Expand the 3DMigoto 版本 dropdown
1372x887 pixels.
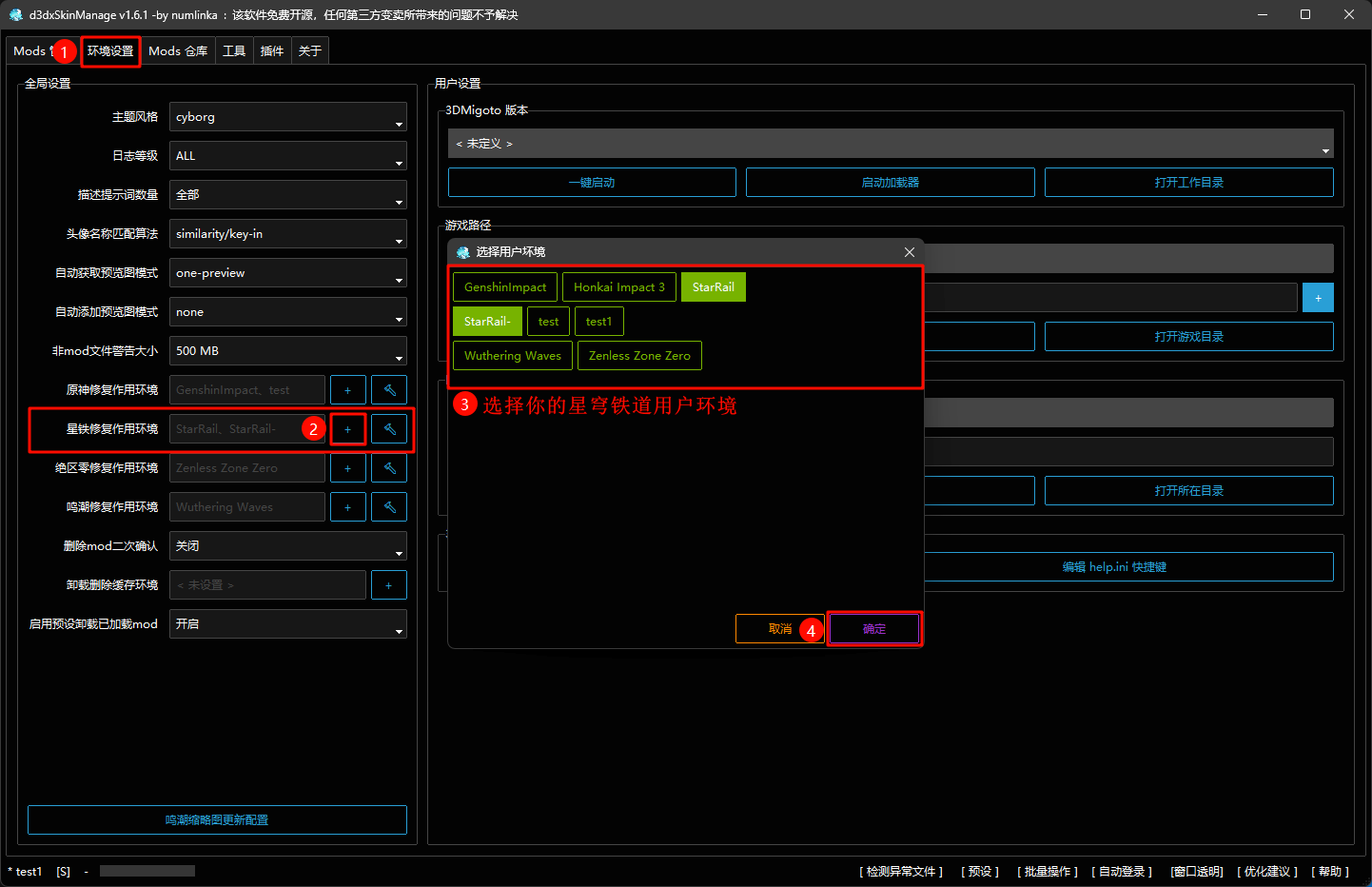891,144
